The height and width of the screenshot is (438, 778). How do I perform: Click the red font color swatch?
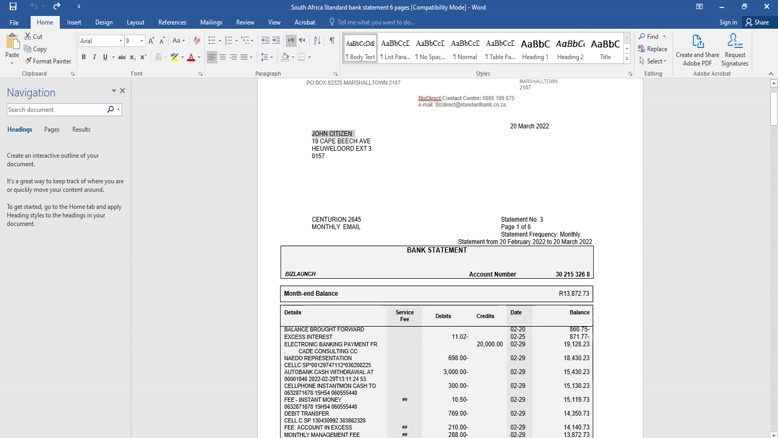tap(191, 58)
